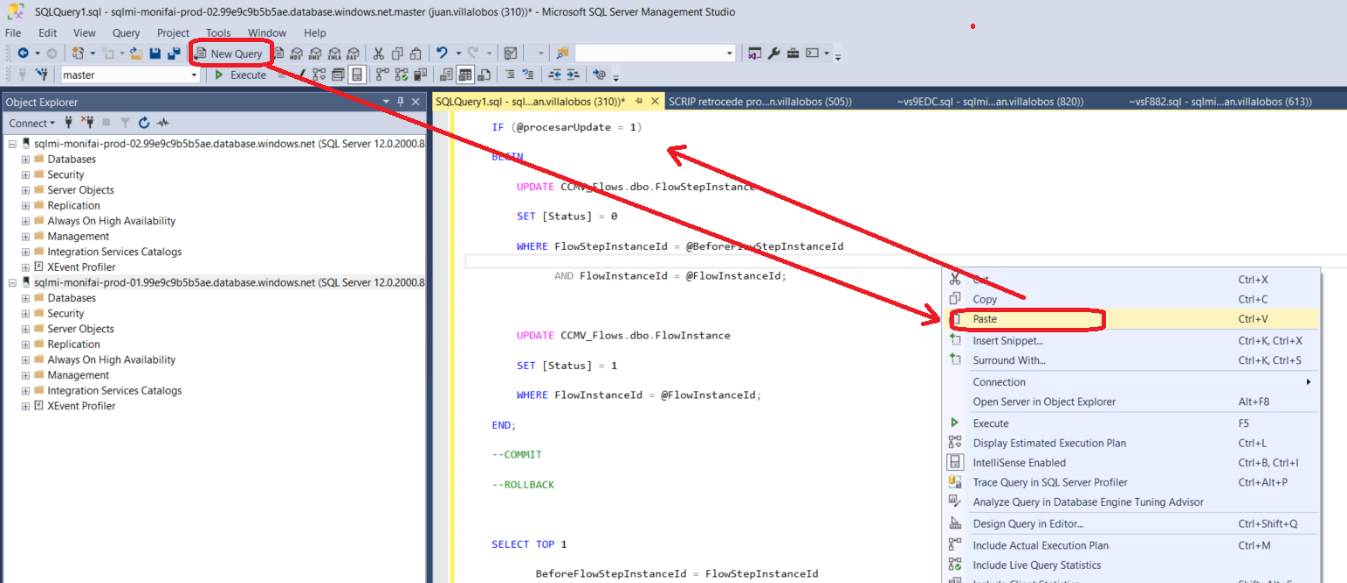Click the Cut icon in the main toolbar
The height and width of the screenshot is (583, 1347).
[x=378, y=54]
